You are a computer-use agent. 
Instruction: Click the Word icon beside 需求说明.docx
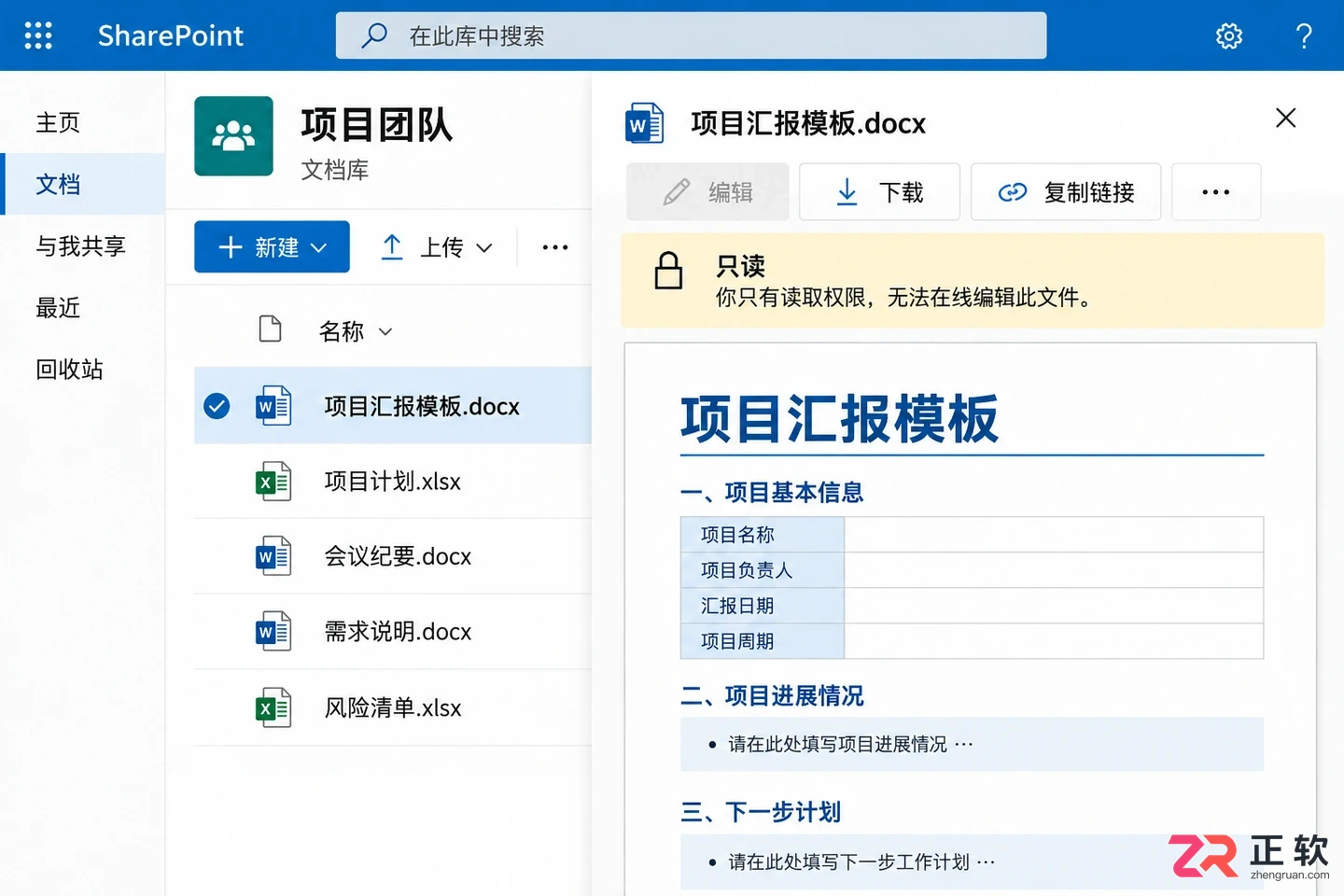pyautogui.click(x=273, y=632)
